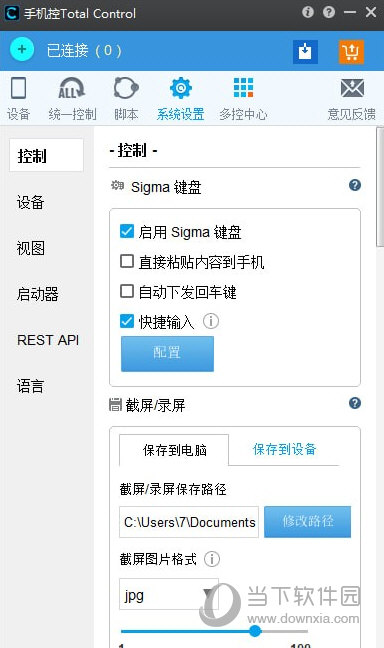Open the blue download icon in header
384x648 pixels.
click(x=305, y=52)
